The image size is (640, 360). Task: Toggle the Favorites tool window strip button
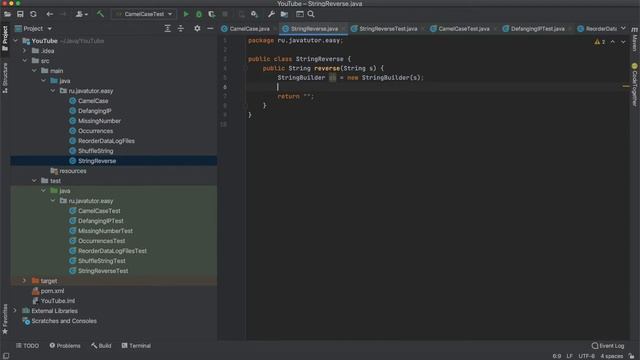pyautogui.click(x=5, y=319)
